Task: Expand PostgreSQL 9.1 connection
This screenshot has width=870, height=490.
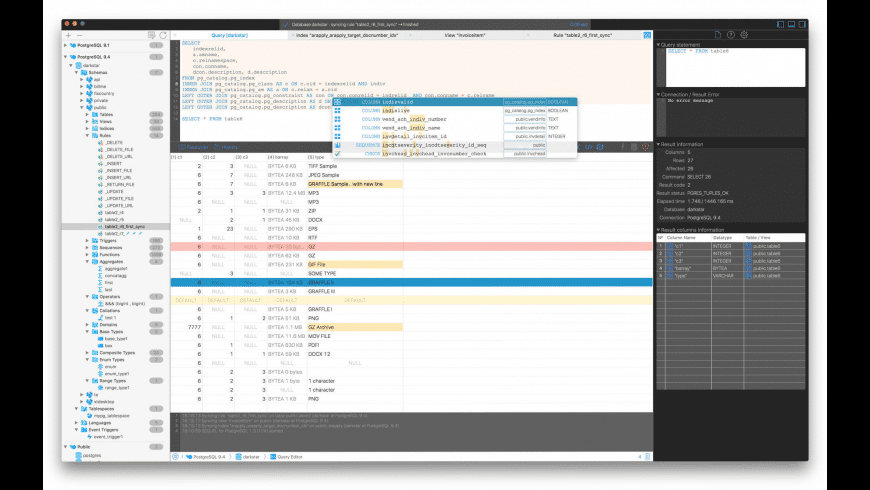Action: tap(65, 45)
